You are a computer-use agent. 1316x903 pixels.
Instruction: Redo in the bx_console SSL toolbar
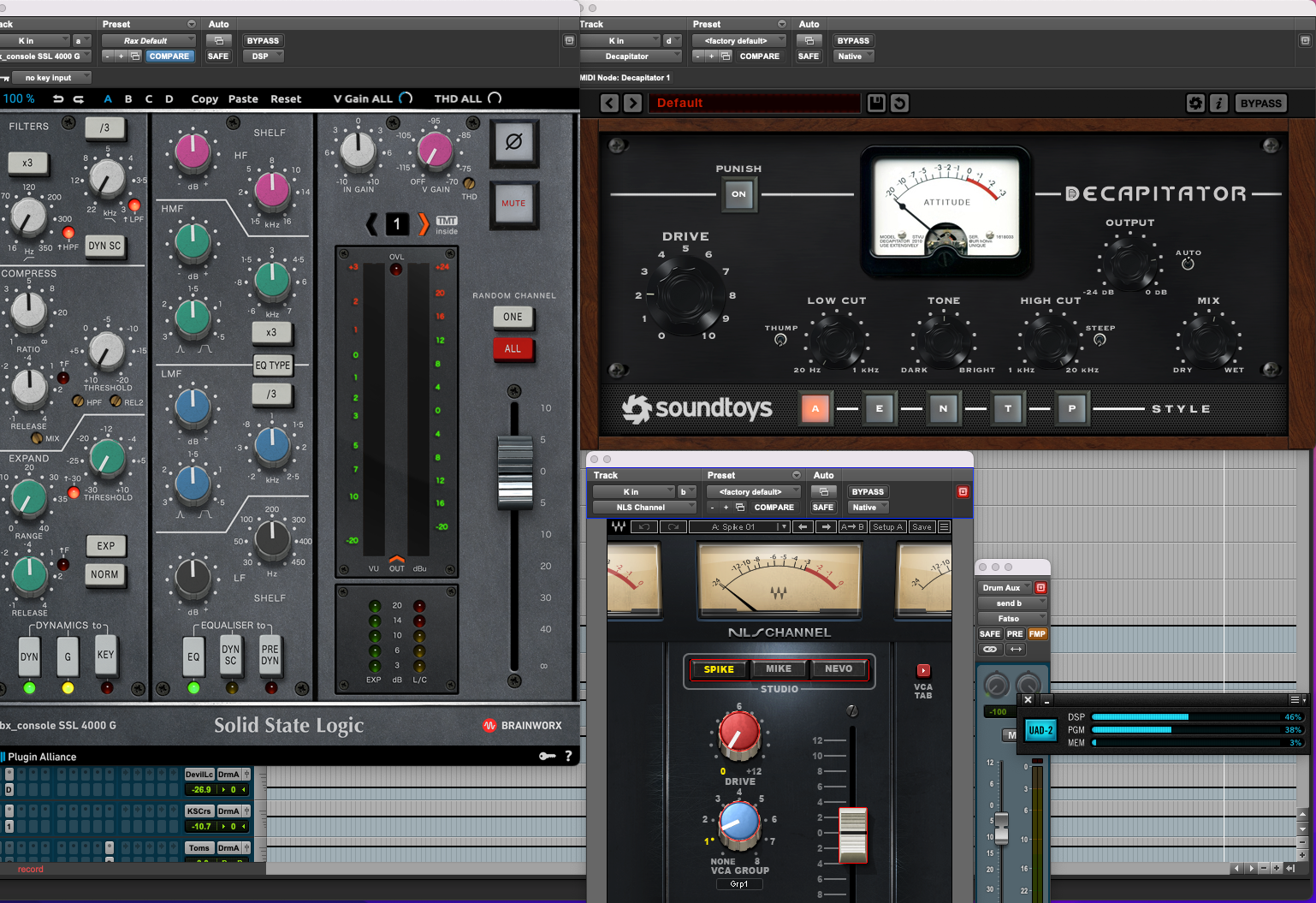(79, 99)
